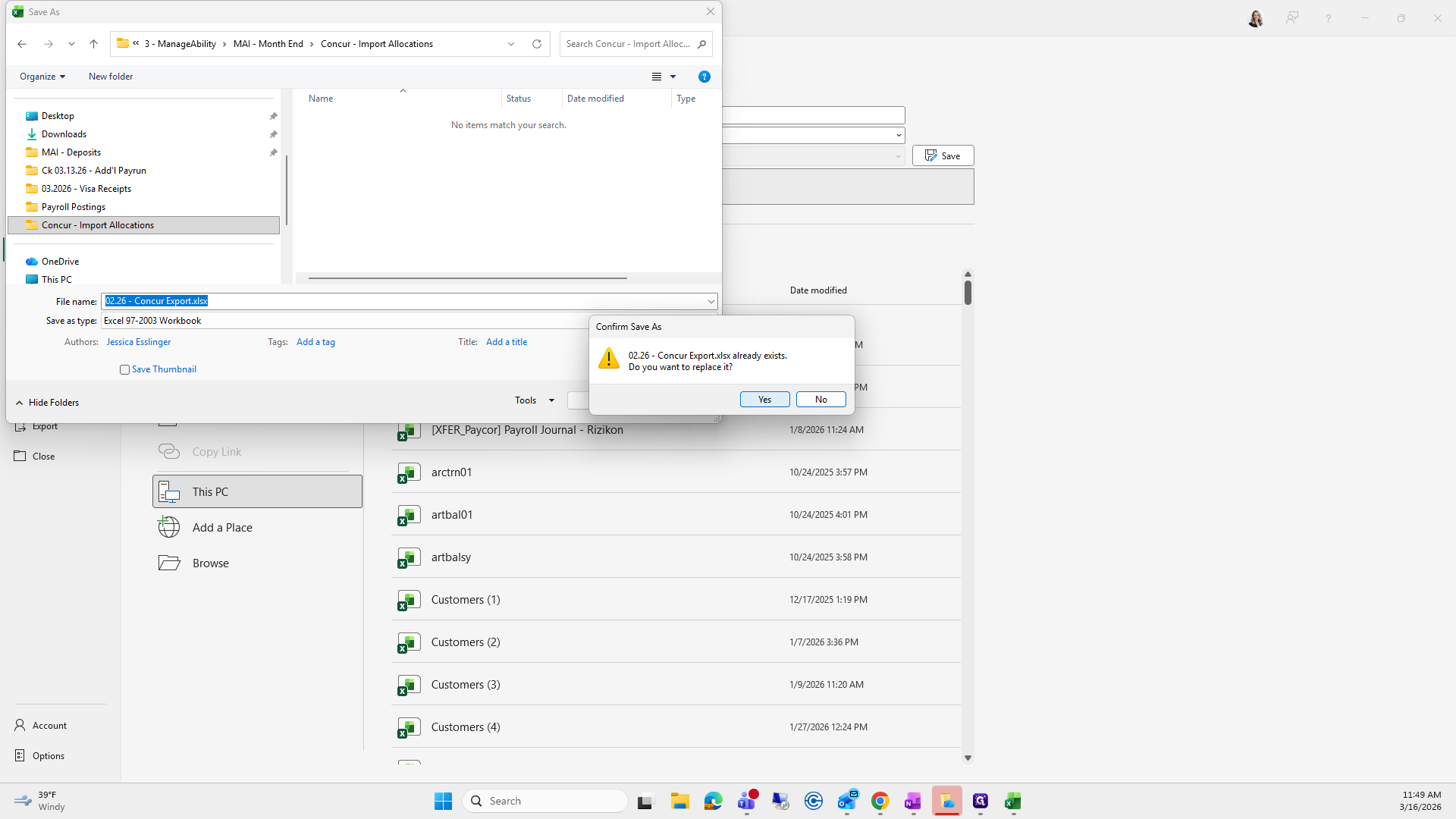The width and height of the screenshot is (1456, 819).
Task: Open the Organize dropdown menu
Action: coord(42,77)
